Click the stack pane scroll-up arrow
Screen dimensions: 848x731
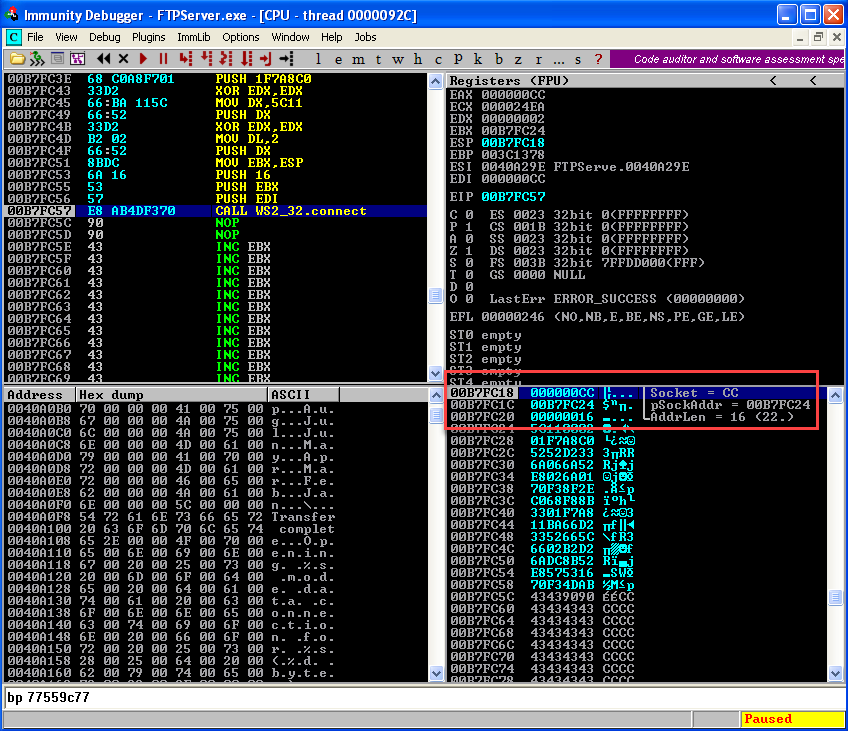click(835, 396)
